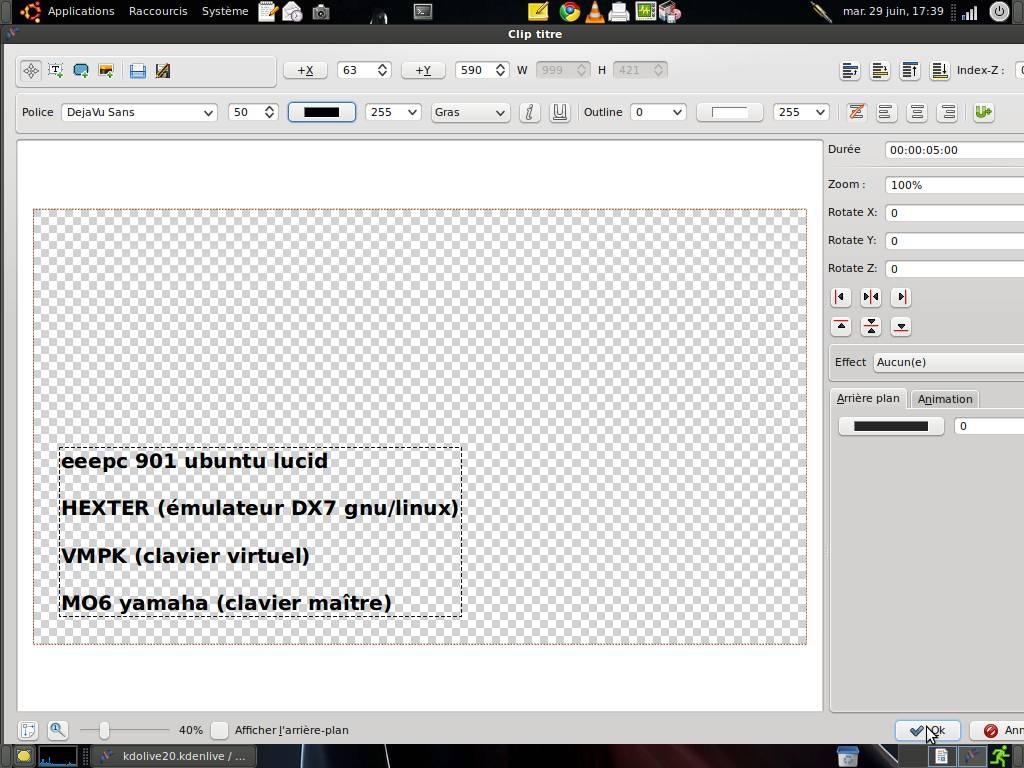Image resolution: width=1024 pixels, height=768 pixels.
Task: Open the Gras font weight dropdown
Action: (x=470, y=112)
